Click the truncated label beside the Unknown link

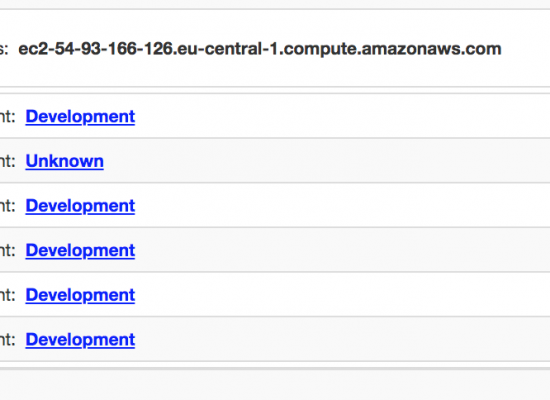point(7,161)
